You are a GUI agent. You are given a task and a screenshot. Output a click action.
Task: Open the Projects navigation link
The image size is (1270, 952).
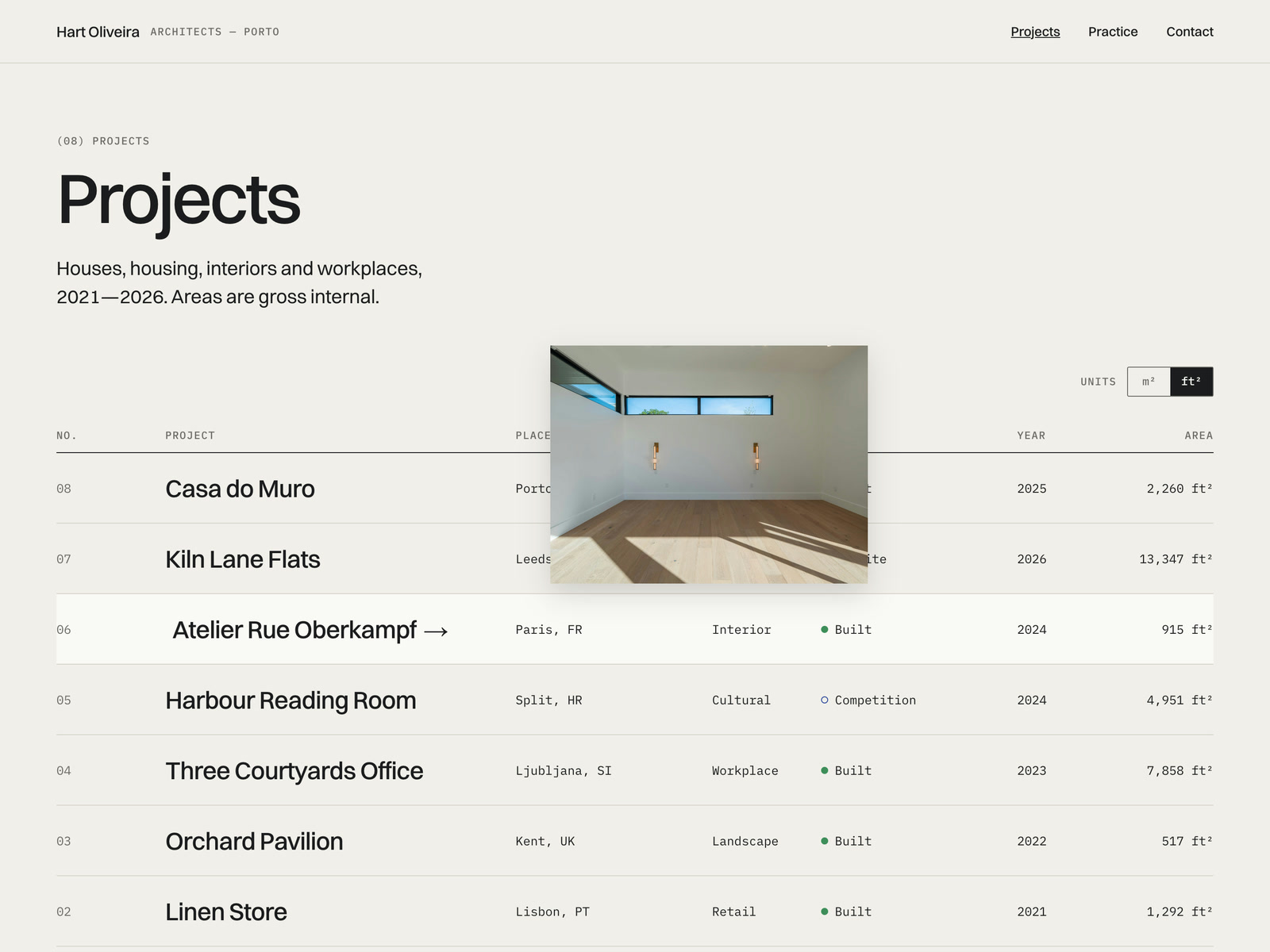click(1035, 32)
